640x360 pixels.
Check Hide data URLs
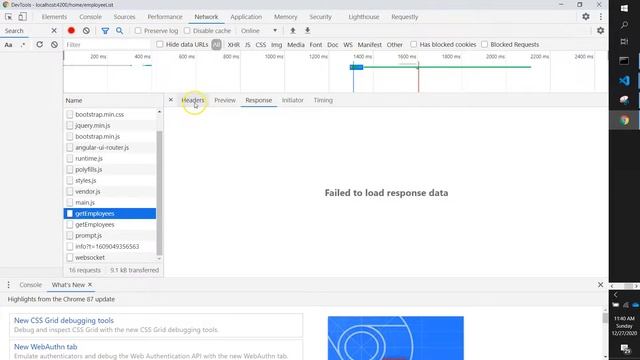pyautogui.click(x=160, y=44)
